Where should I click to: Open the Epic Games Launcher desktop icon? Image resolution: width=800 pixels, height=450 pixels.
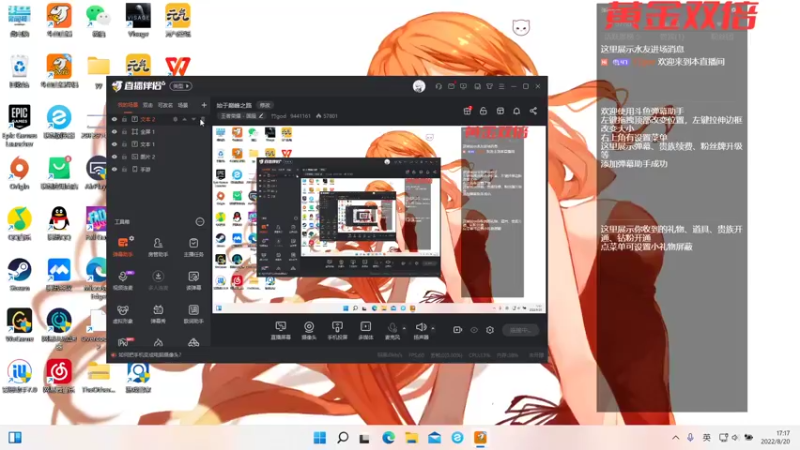tap(19, 126)
